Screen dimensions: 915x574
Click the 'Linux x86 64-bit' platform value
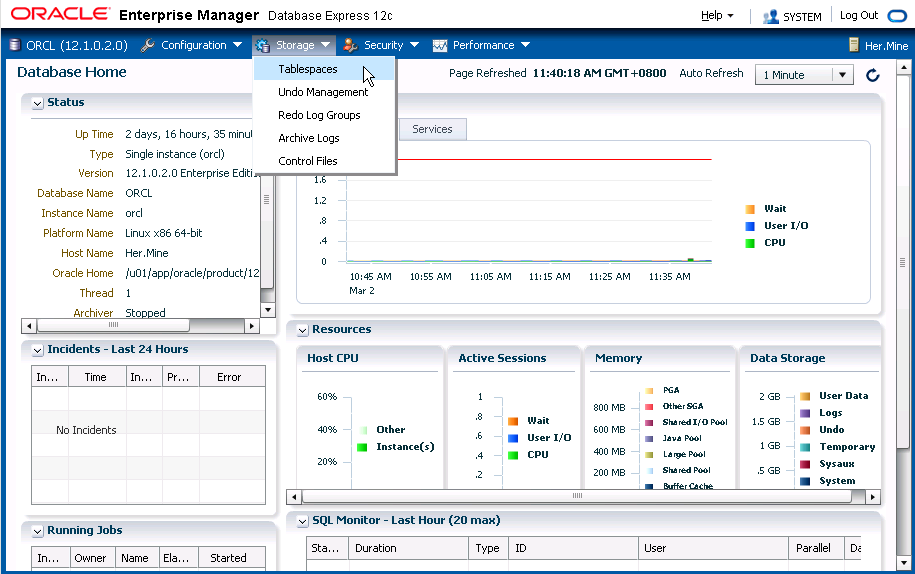163,233
